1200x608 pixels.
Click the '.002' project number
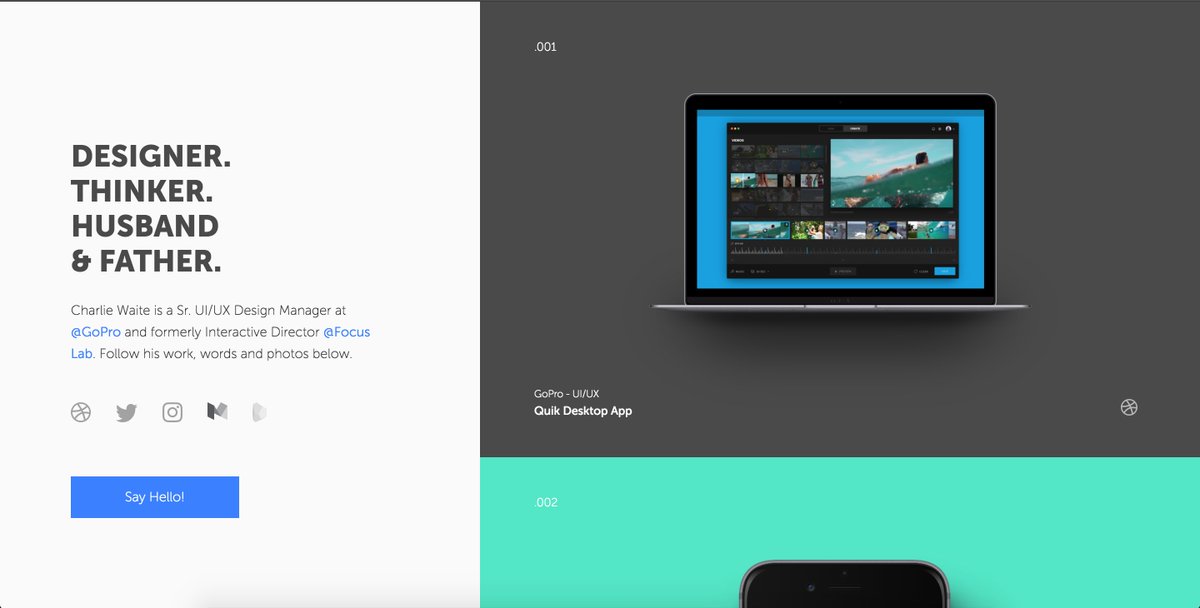(x=546, y=502)
